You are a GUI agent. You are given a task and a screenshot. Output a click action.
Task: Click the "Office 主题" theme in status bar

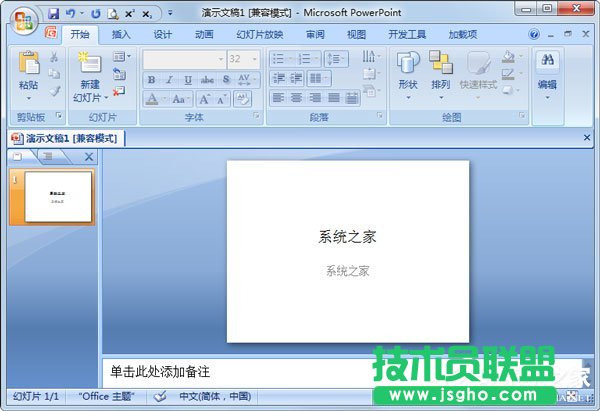pyautogui.click(x=111, y=397)
